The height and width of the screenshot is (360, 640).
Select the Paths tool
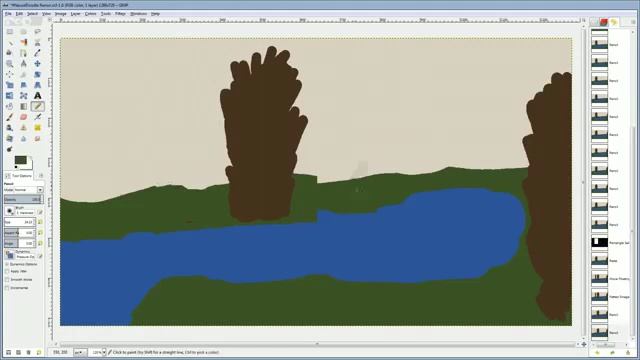[23, 53]
